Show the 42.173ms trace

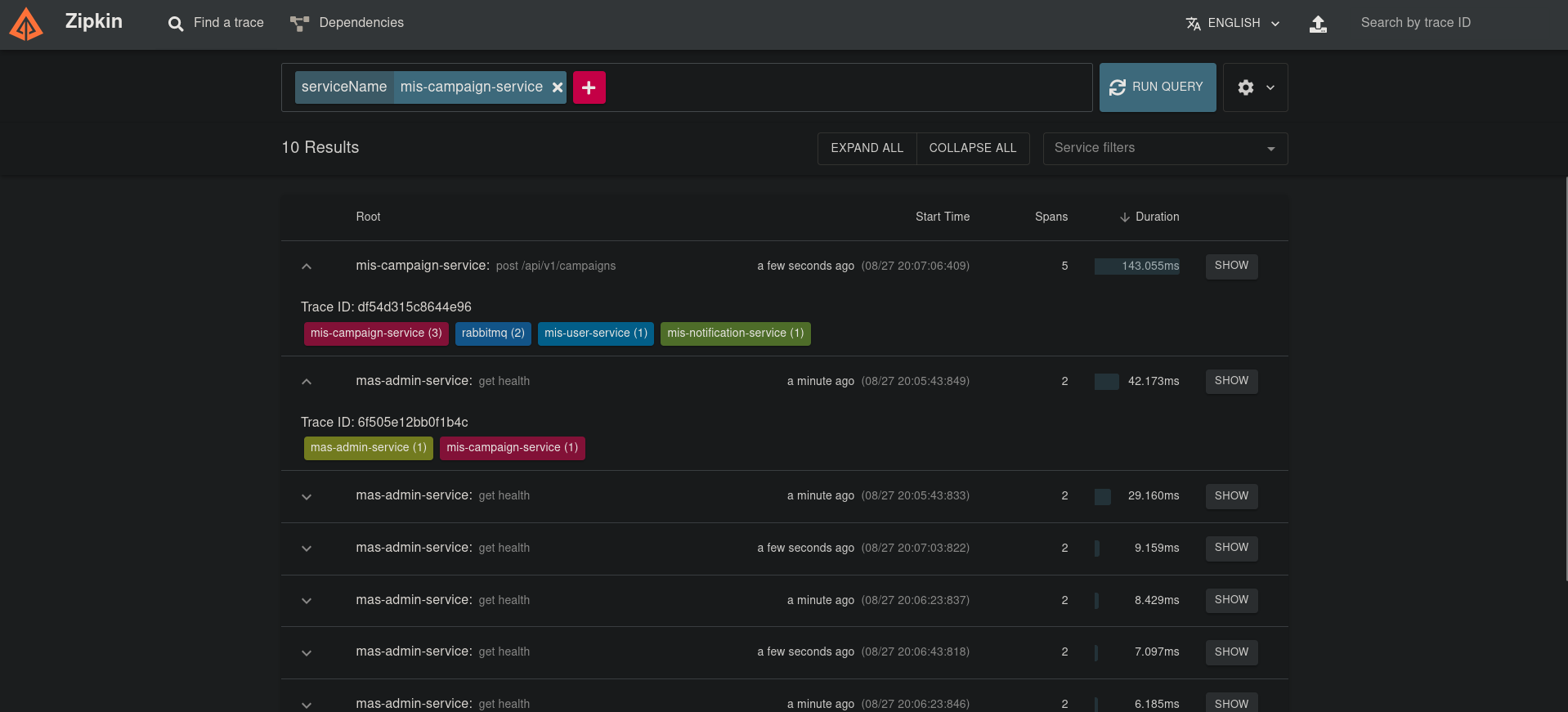[x=1231, y=382]
